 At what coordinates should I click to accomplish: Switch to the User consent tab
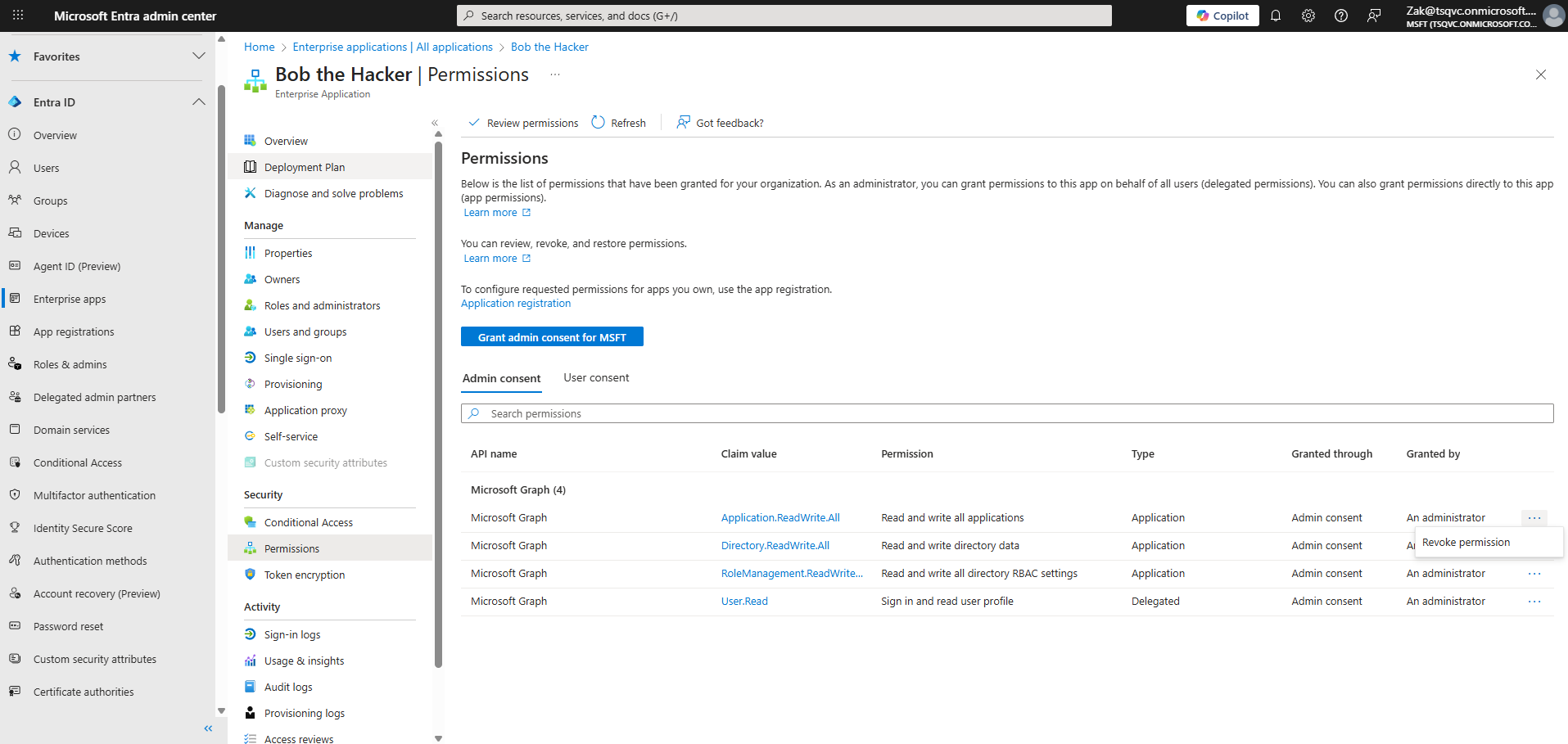596,378
